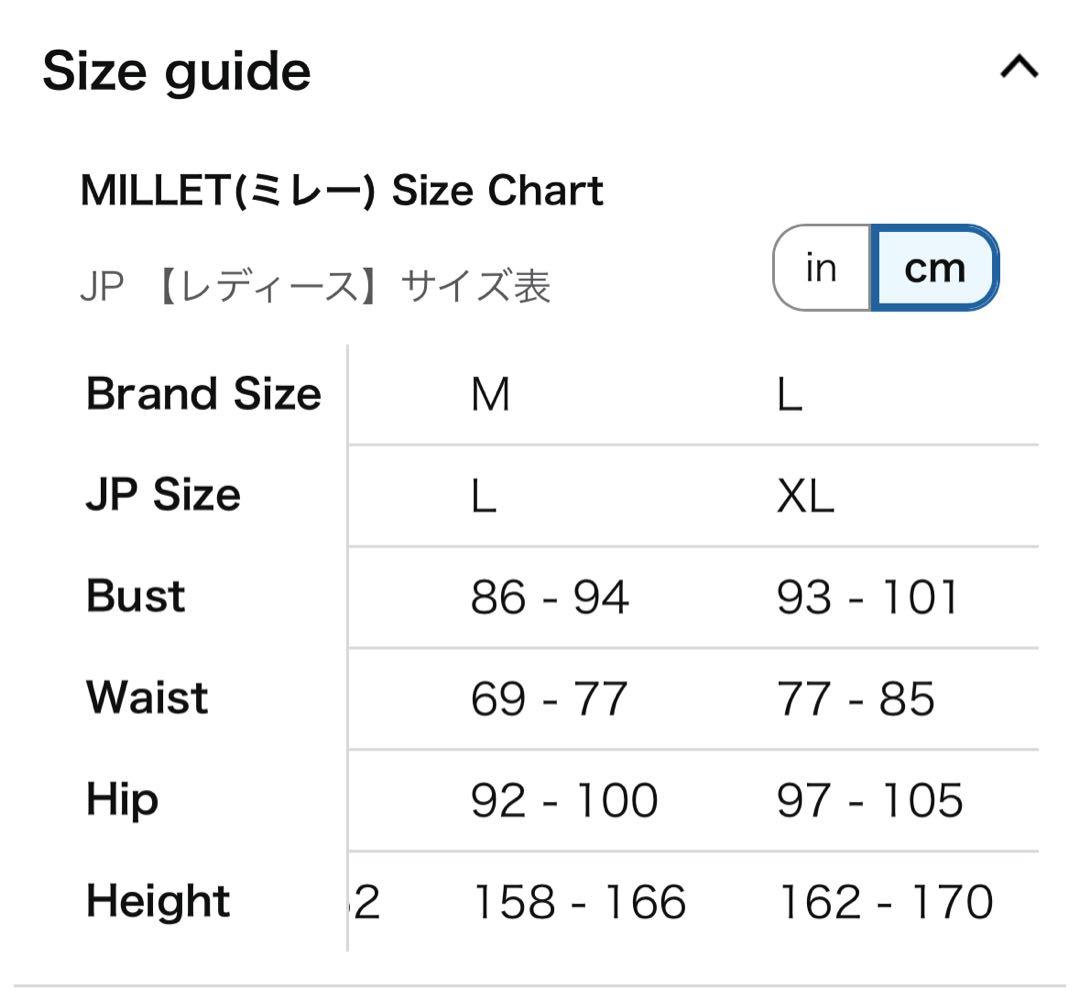Click the Size guide heading

[177, 72]
